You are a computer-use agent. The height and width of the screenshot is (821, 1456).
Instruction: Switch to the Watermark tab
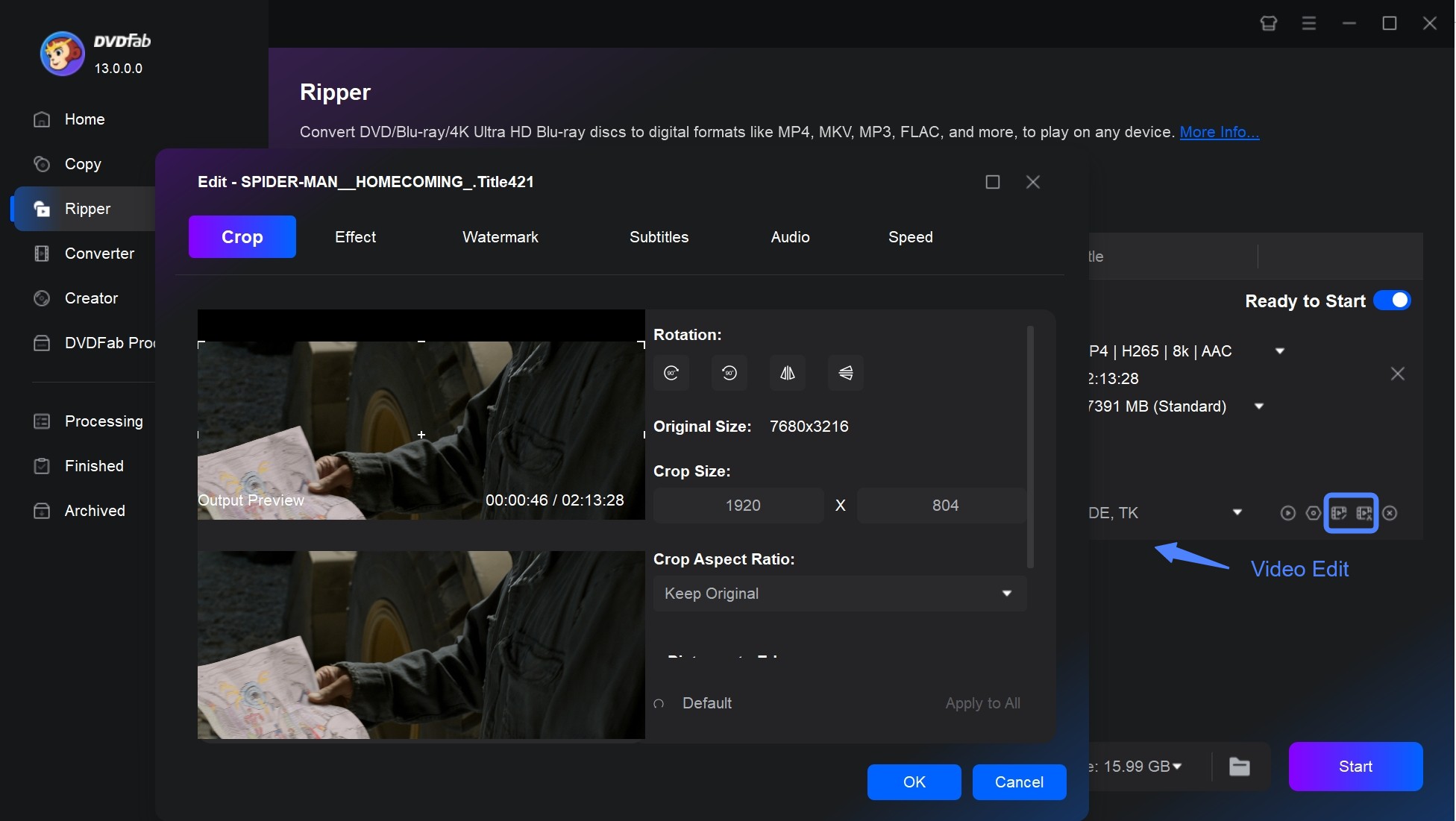500,237
